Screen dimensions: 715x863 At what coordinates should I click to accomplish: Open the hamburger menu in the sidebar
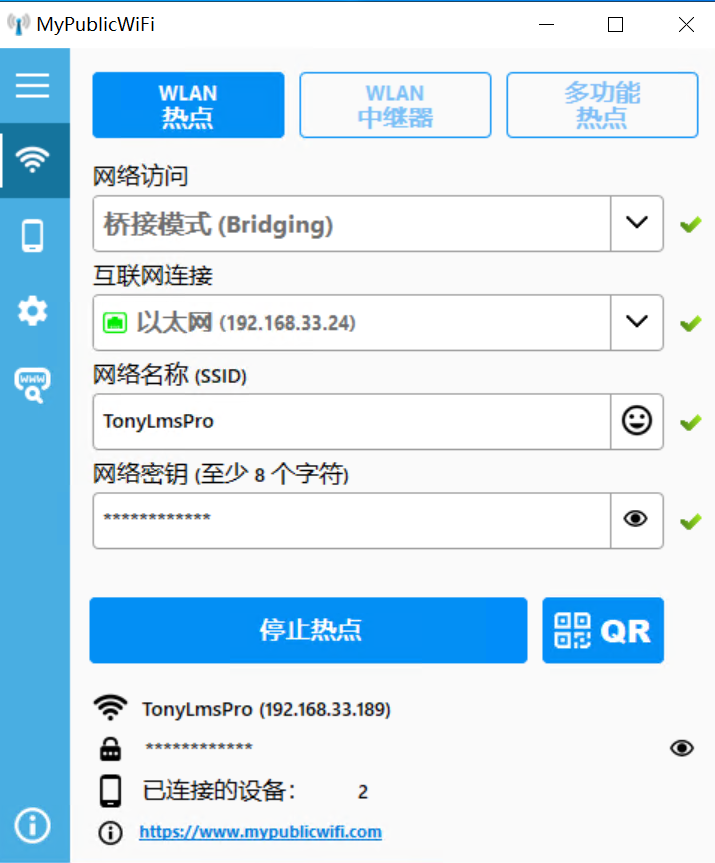32,86
